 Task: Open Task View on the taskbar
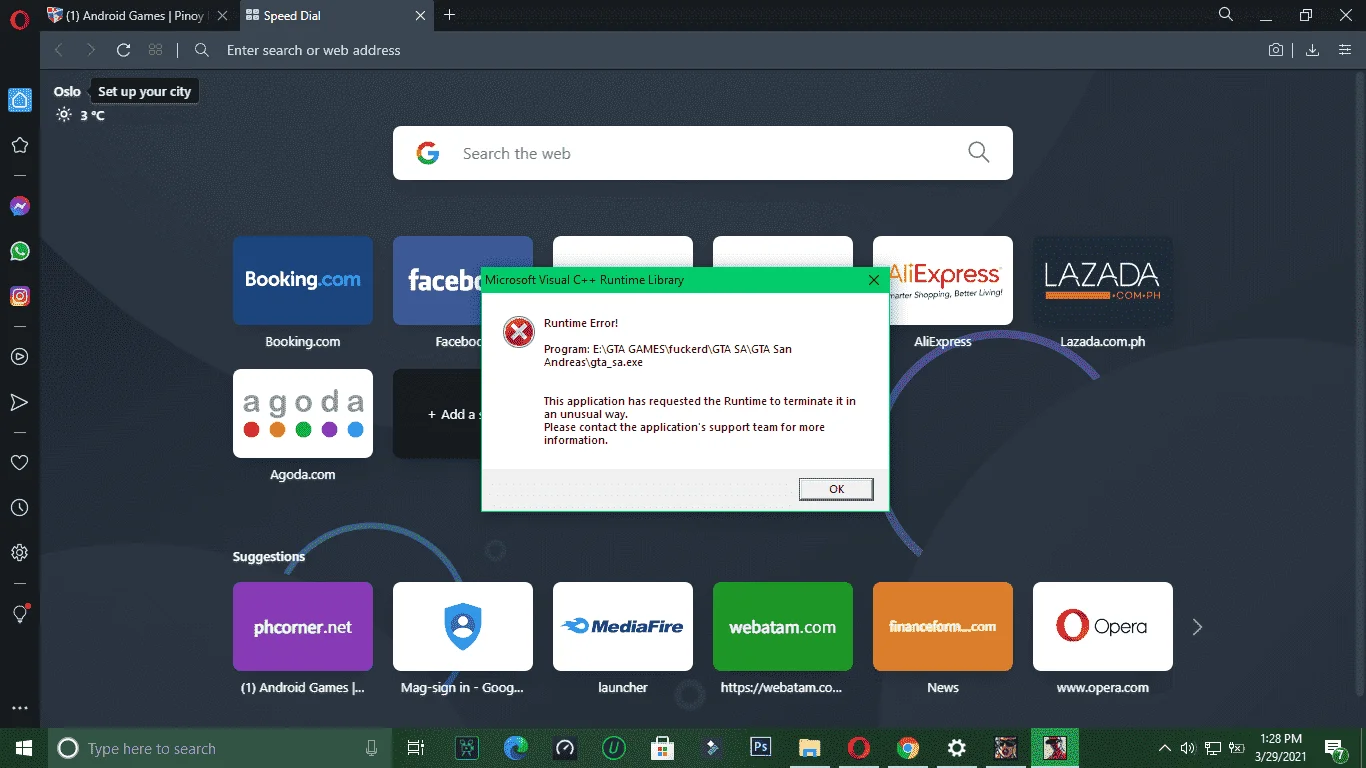416,748
